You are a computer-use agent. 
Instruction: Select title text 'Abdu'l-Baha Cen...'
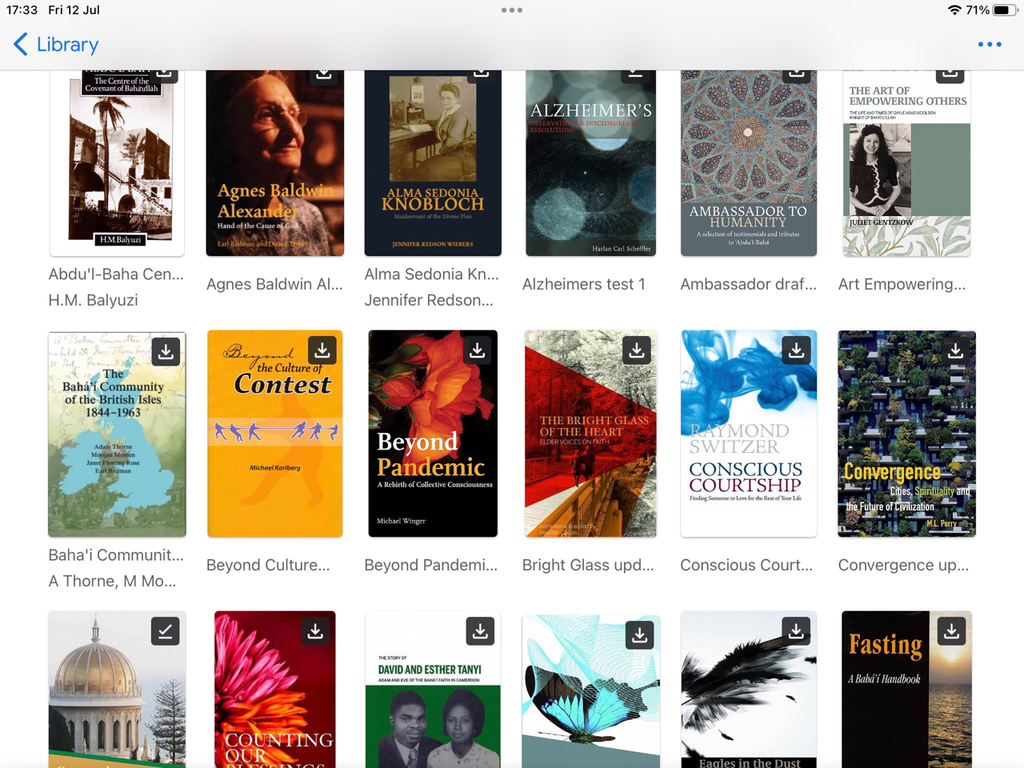click(116, 274)
